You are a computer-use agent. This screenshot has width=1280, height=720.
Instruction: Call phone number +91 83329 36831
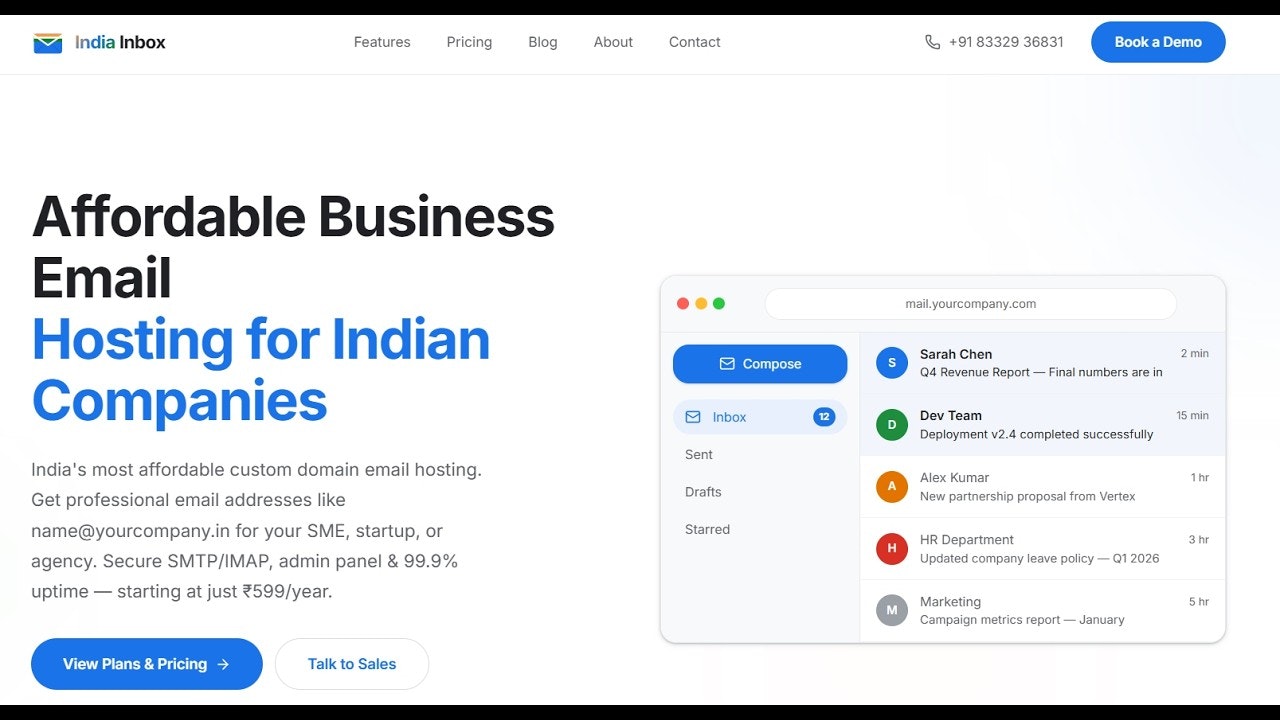[1006, 42]
